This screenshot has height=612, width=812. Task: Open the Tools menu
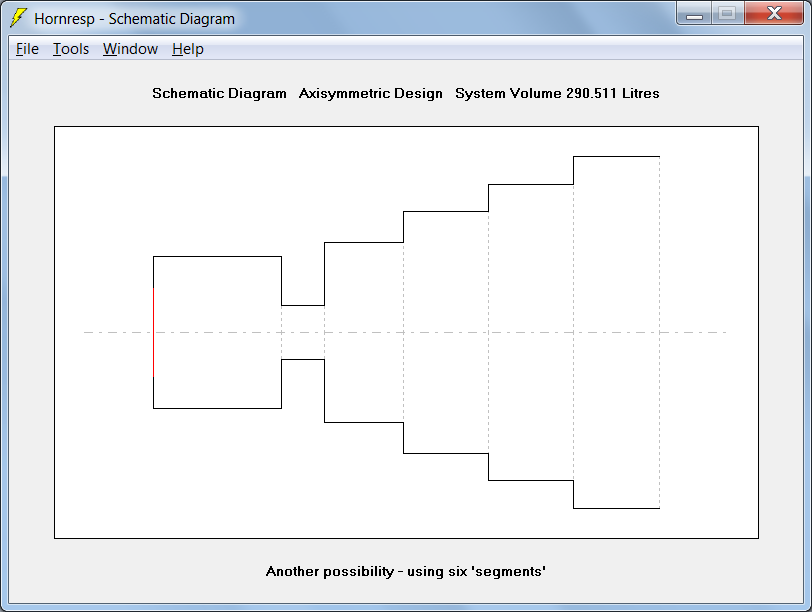tap(71, 49)
